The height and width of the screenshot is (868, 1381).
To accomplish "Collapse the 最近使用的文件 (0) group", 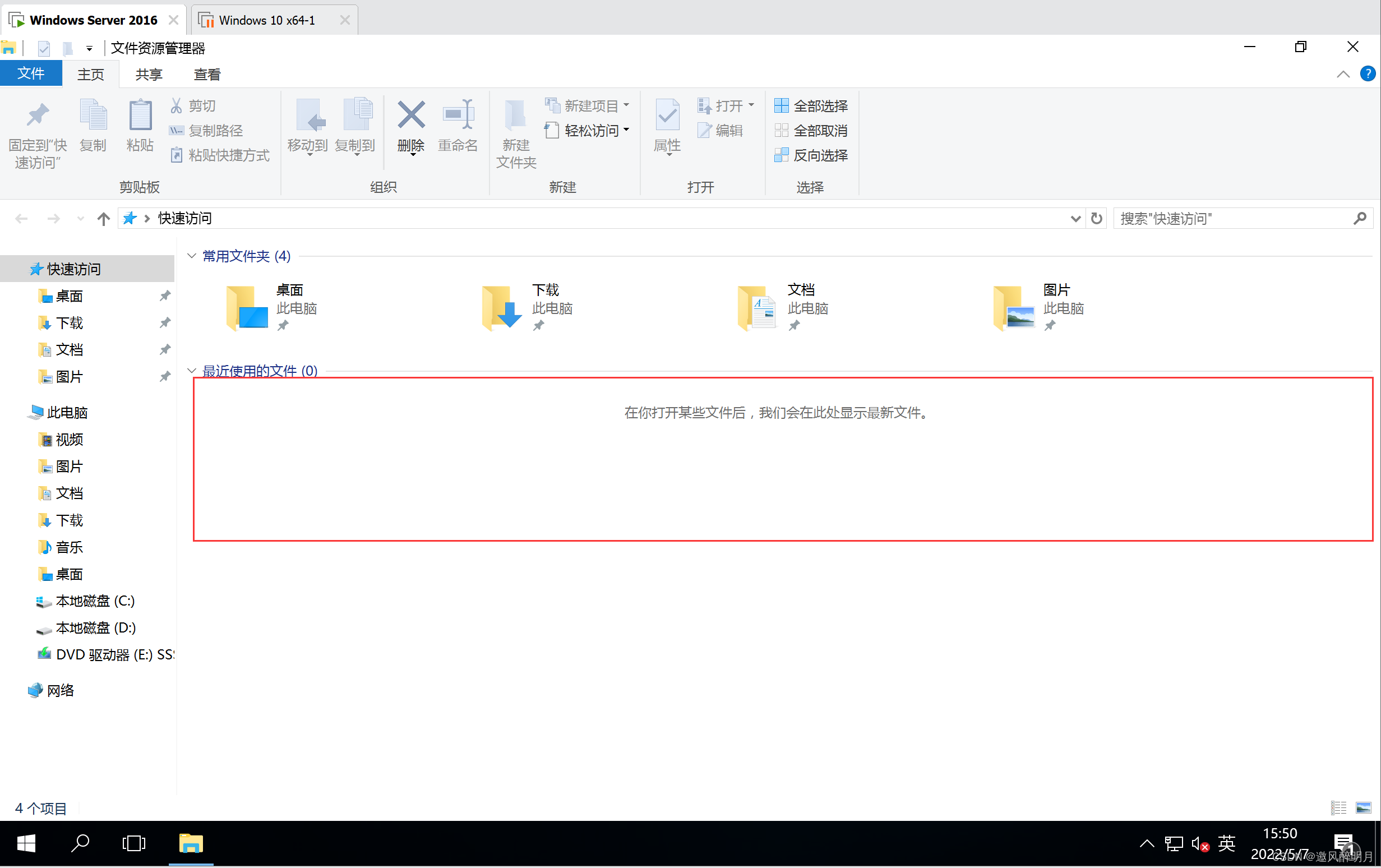I will 192,371.
